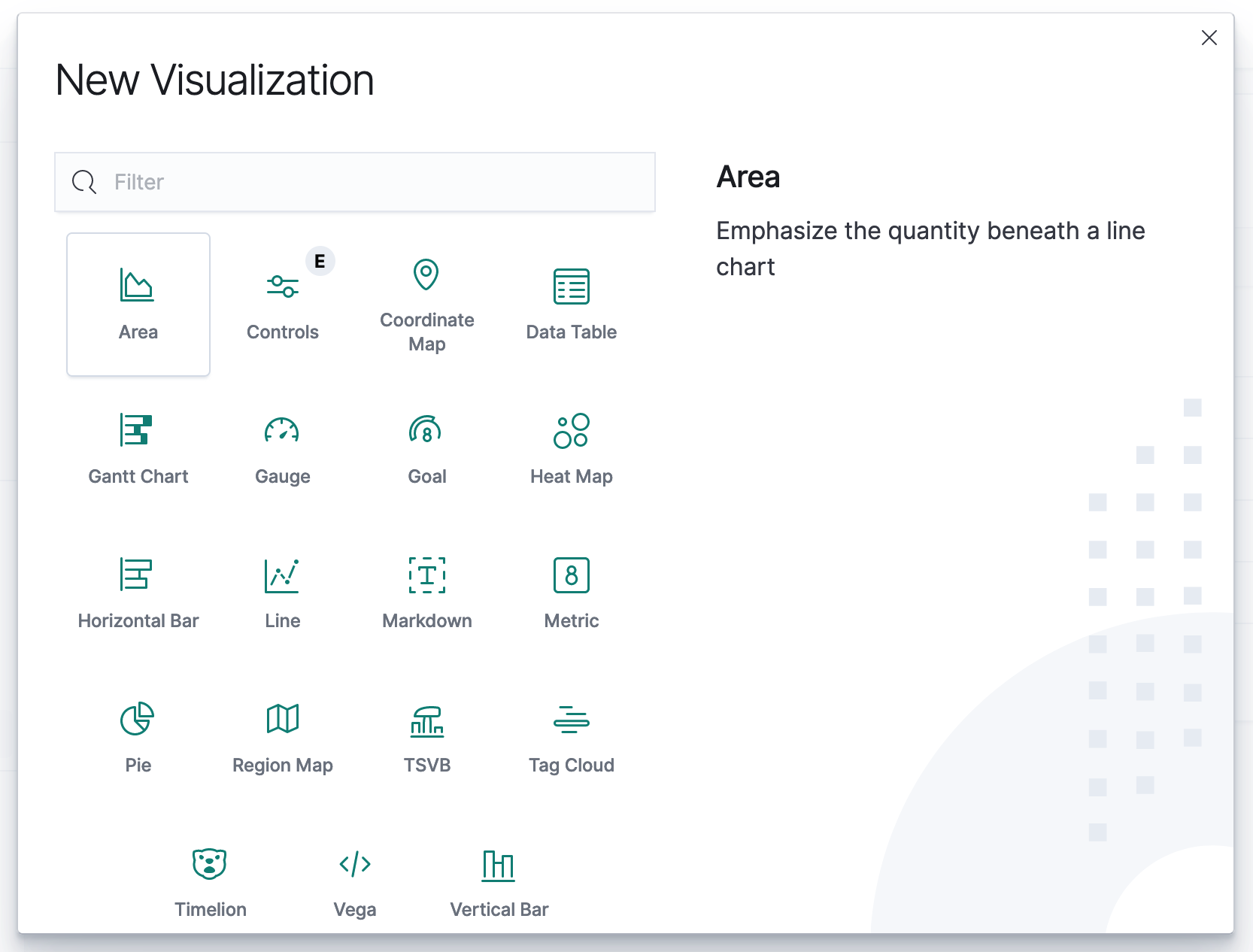Create a Line chart visualization
The image size is (1253, 952).
point(282,575)
